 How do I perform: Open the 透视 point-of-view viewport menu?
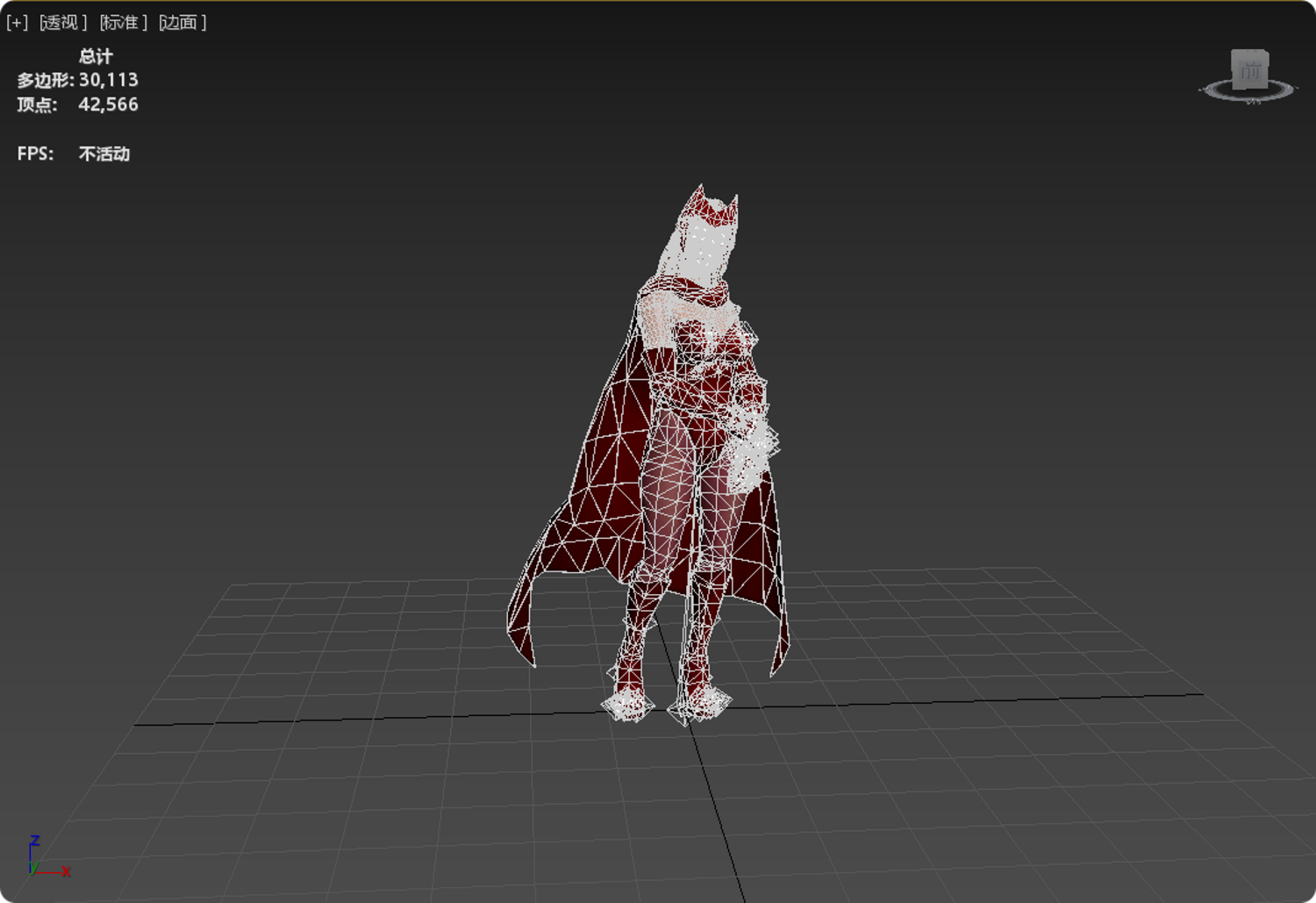pos(63,23)
